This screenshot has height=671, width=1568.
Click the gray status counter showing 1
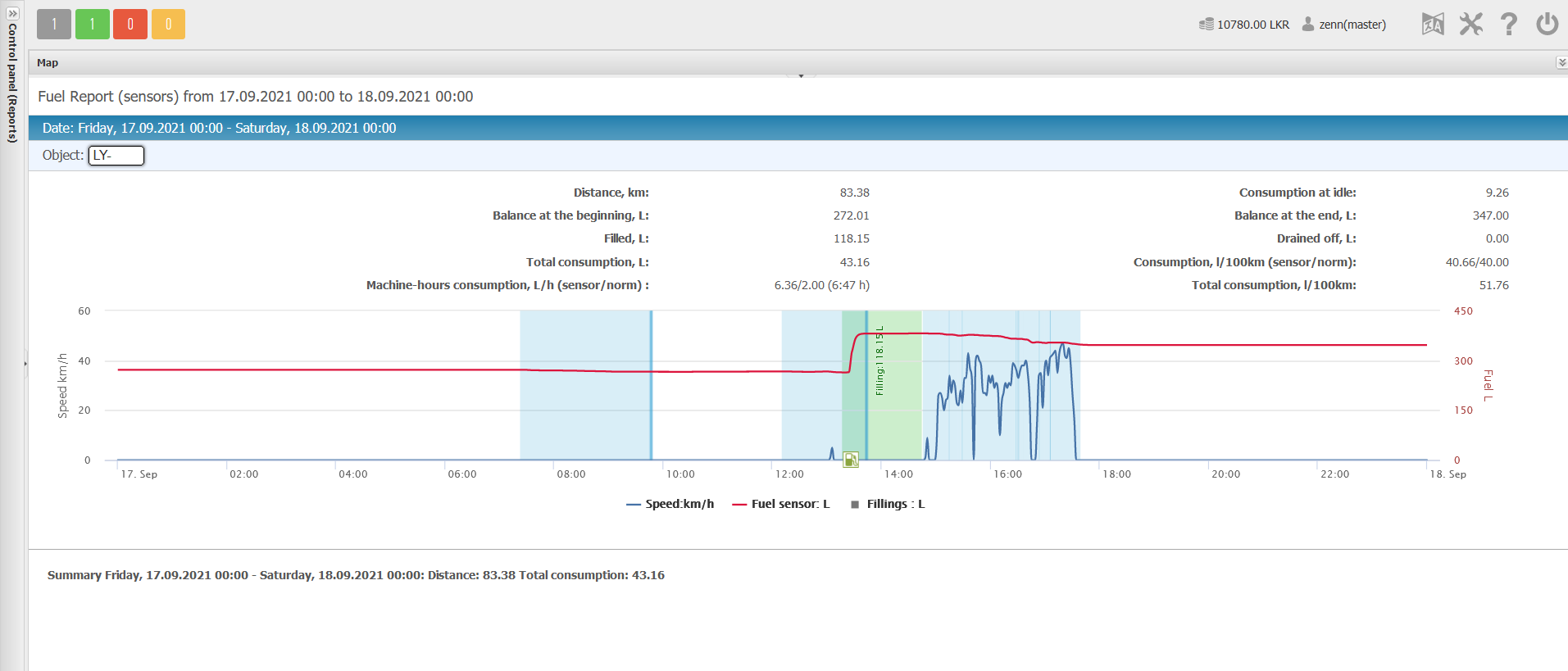(x=54, y=24)
